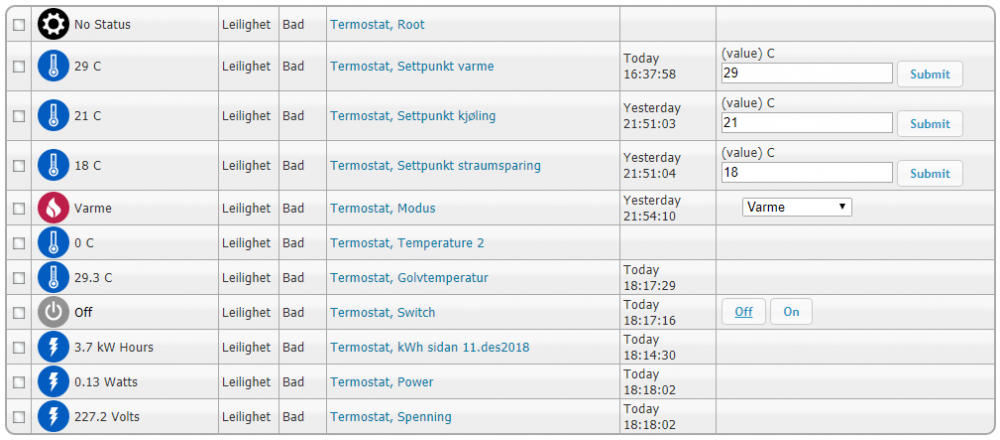1000x440 pixels.
Task: Click the power icon beside Off status
Action: point(54,312)
